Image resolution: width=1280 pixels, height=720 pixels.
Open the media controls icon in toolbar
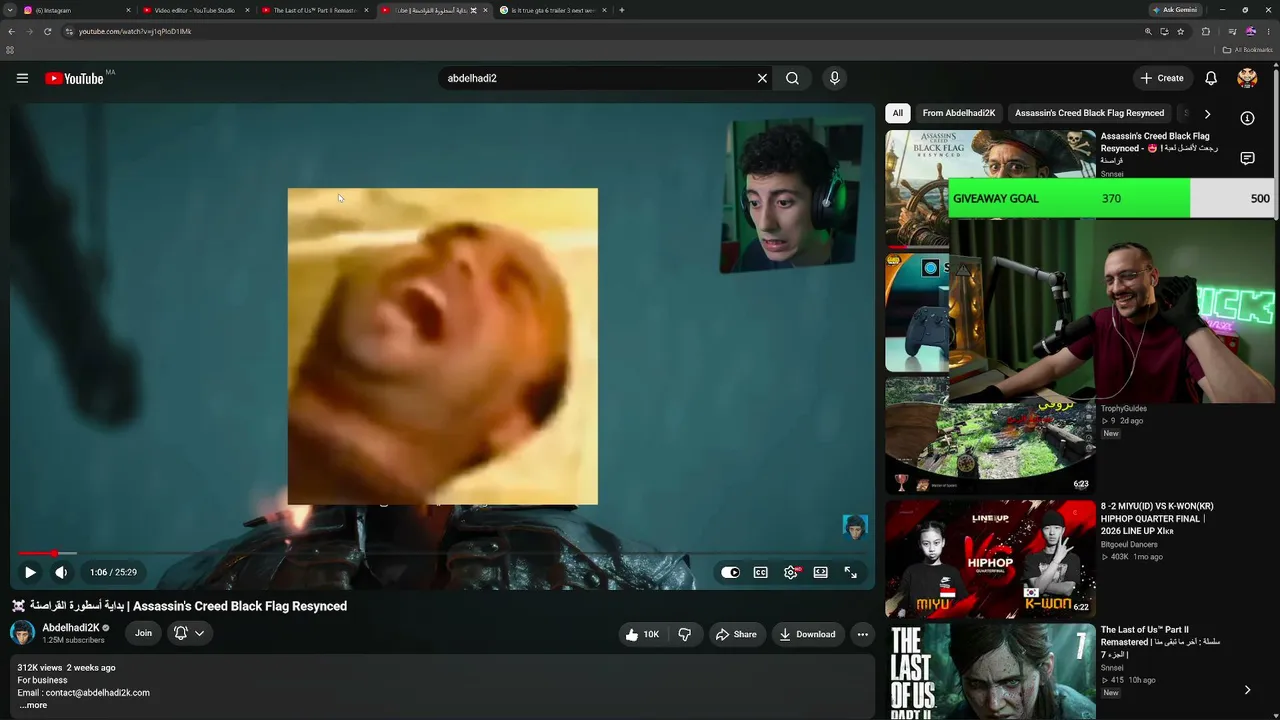[1232, 31]
